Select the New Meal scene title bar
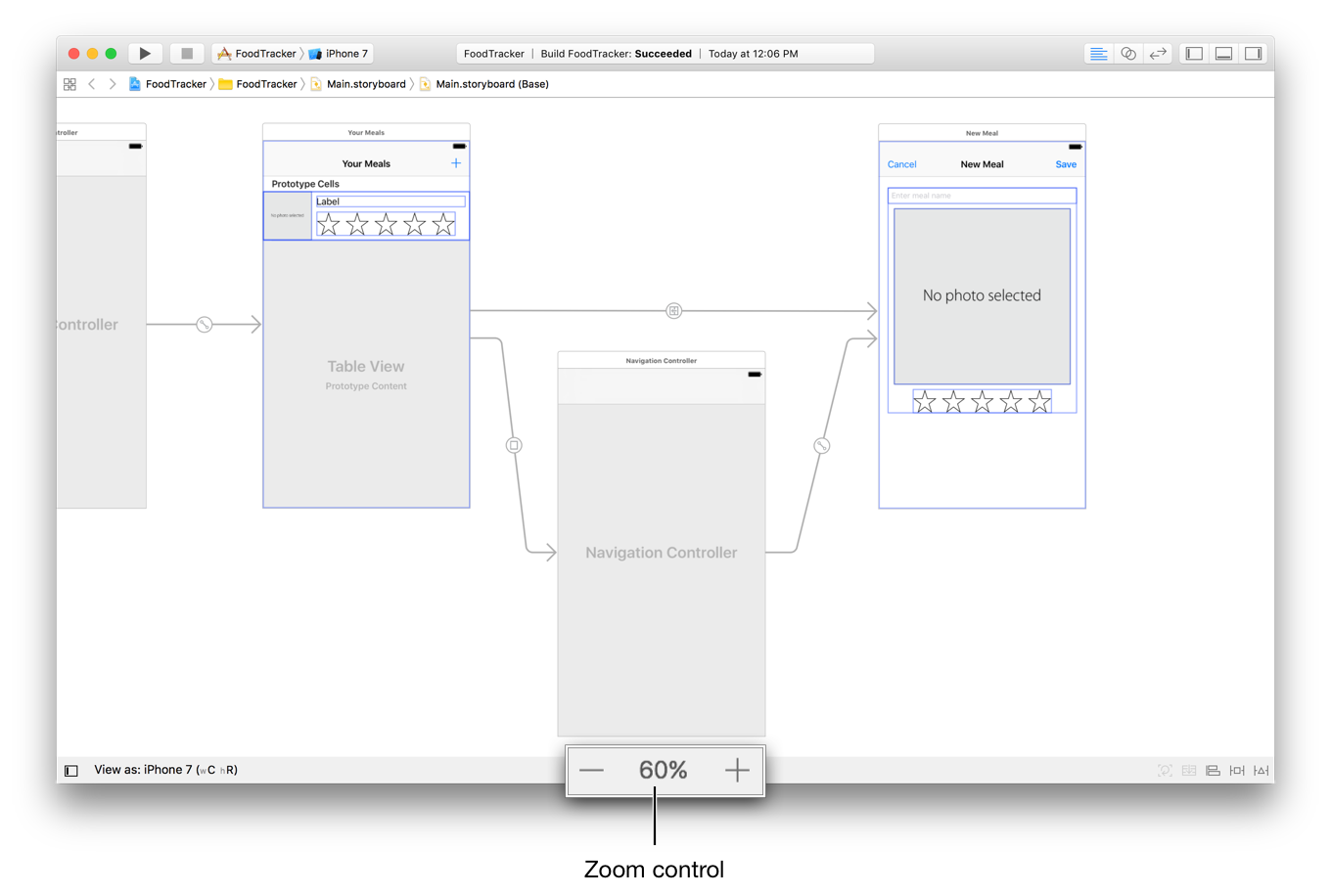 (x=982, y=132)
